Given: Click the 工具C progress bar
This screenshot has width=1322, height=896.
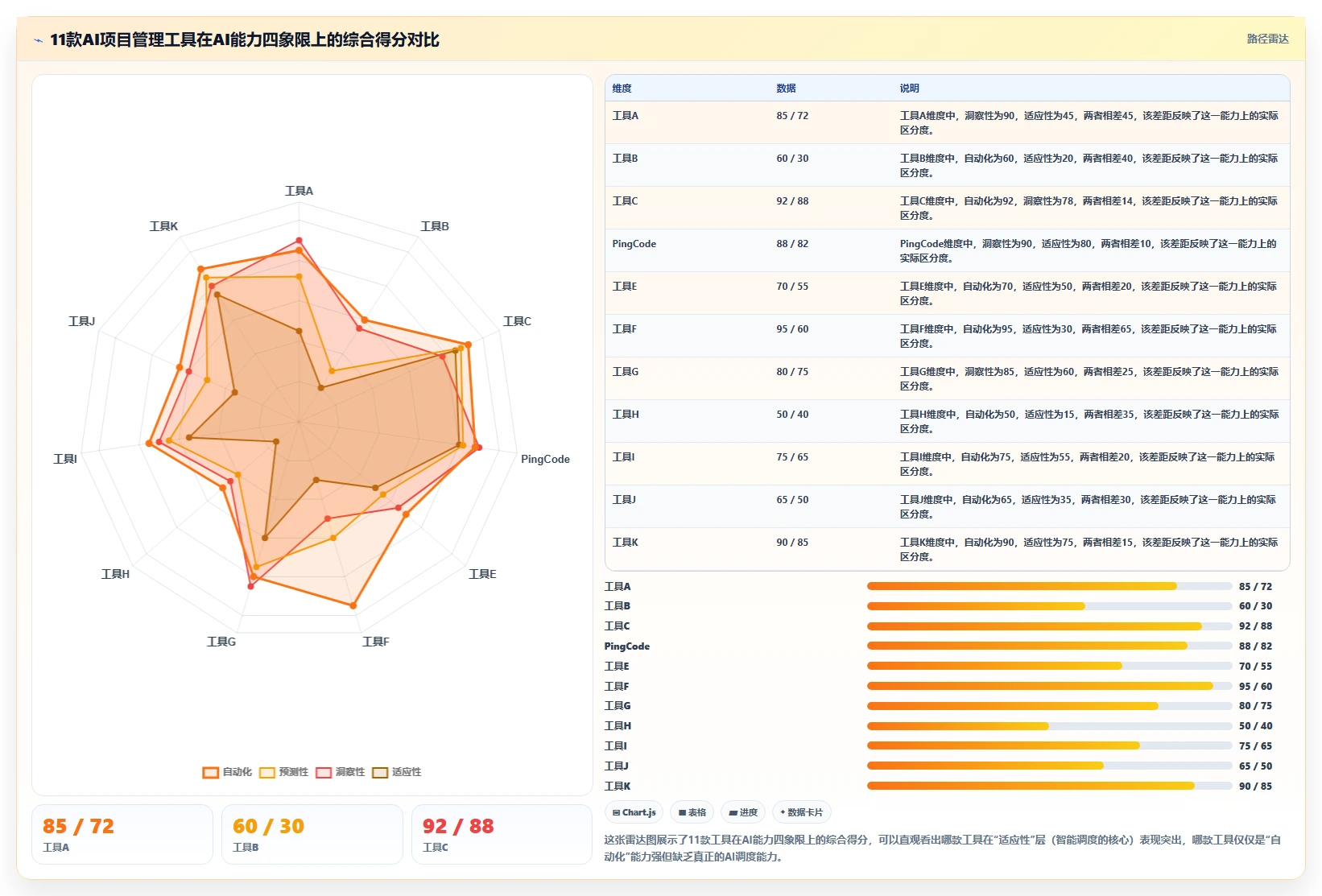Looking at the screenshot, I should coord(1049,626).
